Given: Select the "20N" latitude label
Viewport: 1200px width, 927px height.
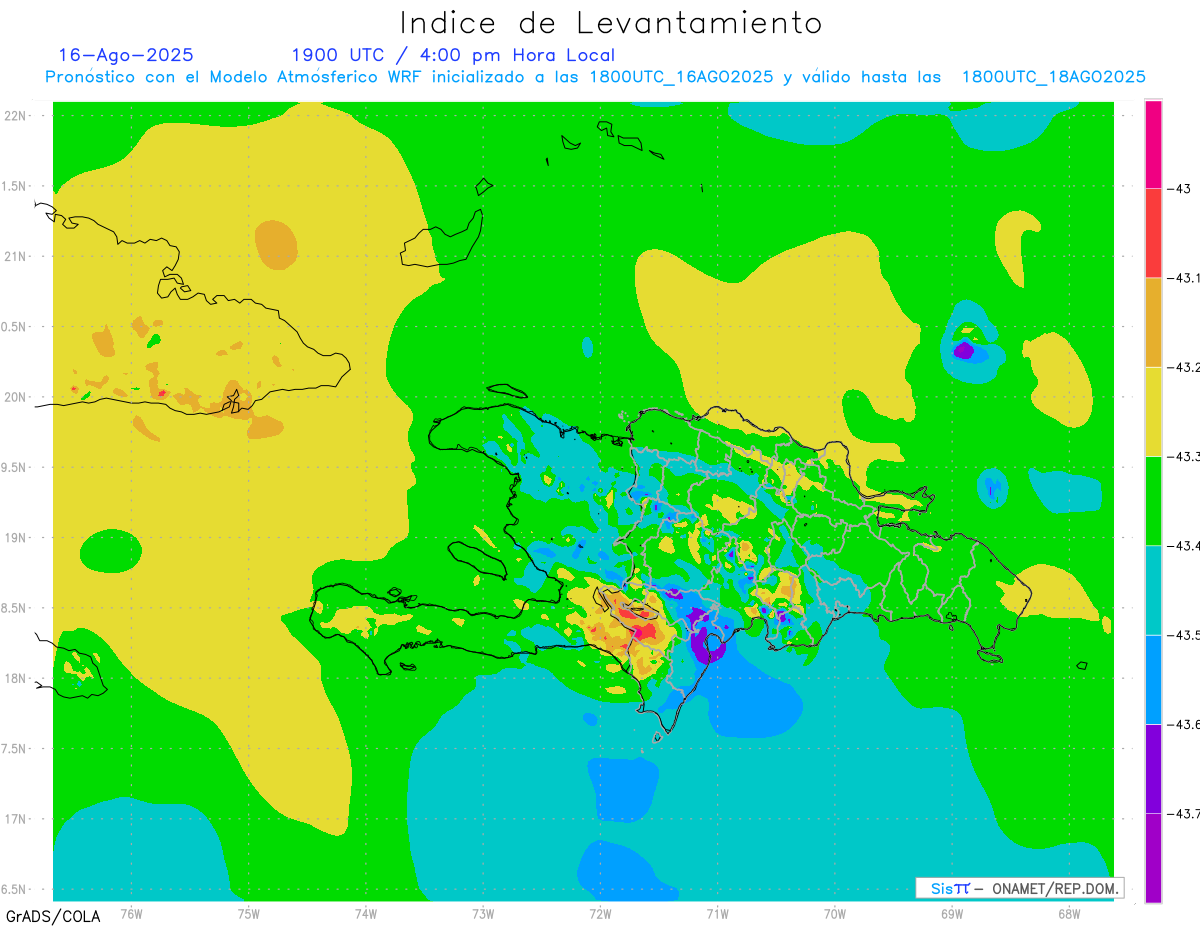Looking at the screenshot, I should click(16, 397).
